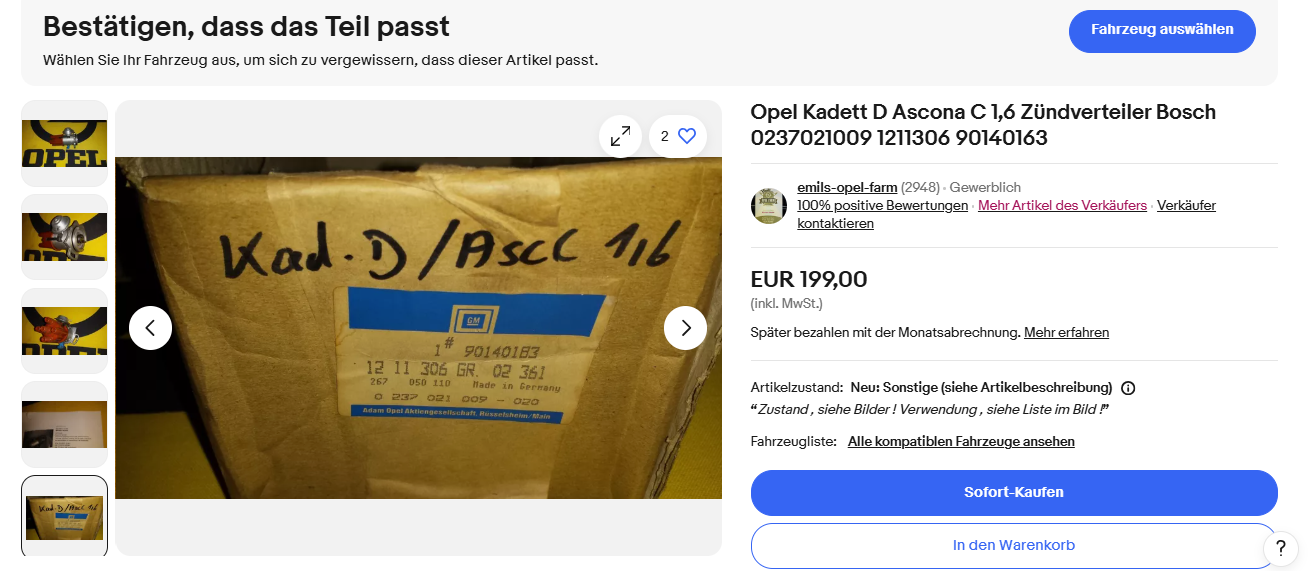Add item with In den Warenkorb

[1014, 546]
